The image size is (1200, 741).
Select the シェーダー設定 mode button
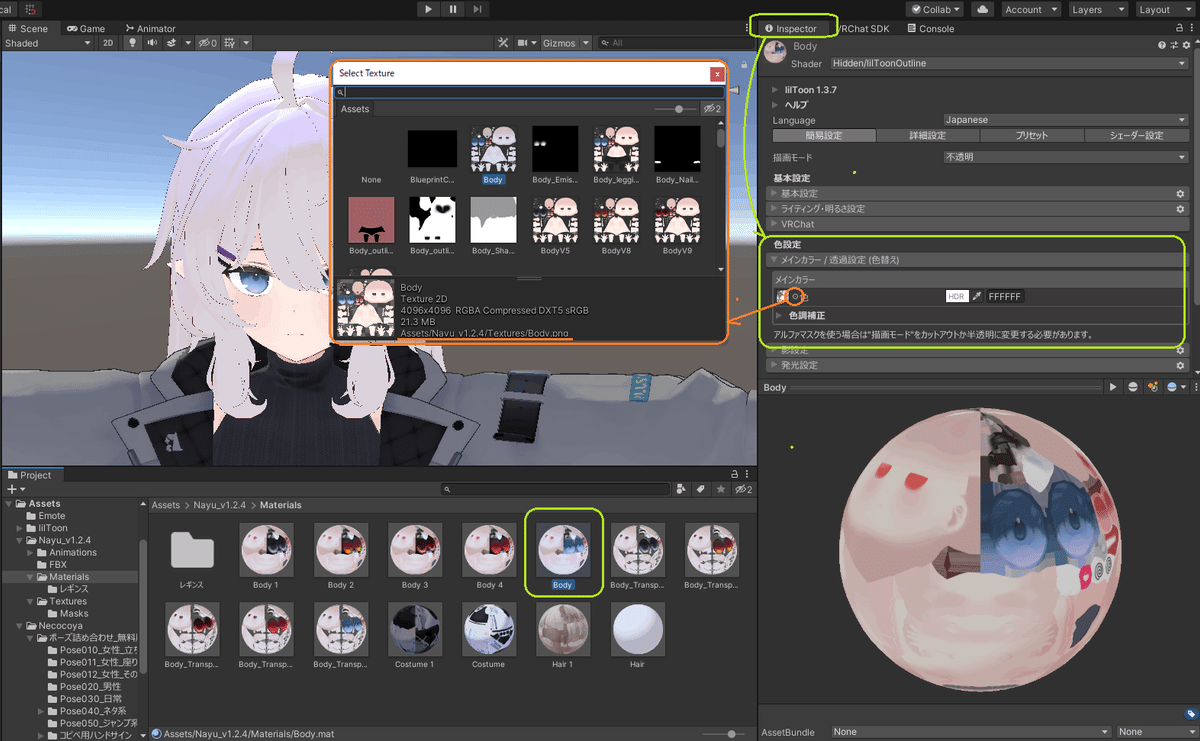pyautogui.click(x=1136, y=135)
